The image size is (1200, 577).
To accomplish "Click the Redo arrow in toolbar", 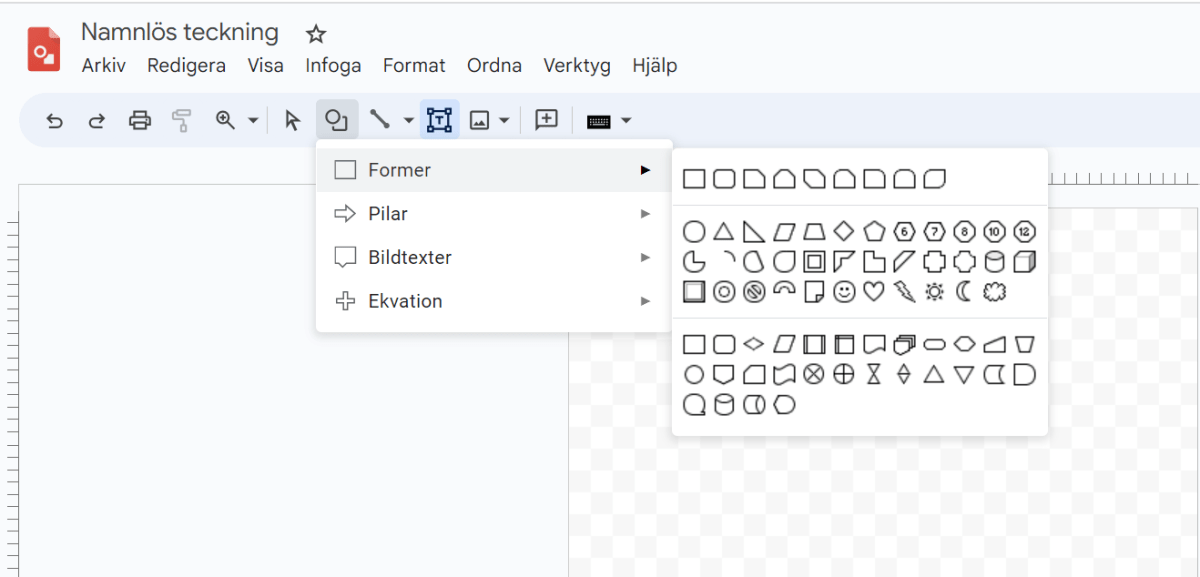I will (97, 121).
